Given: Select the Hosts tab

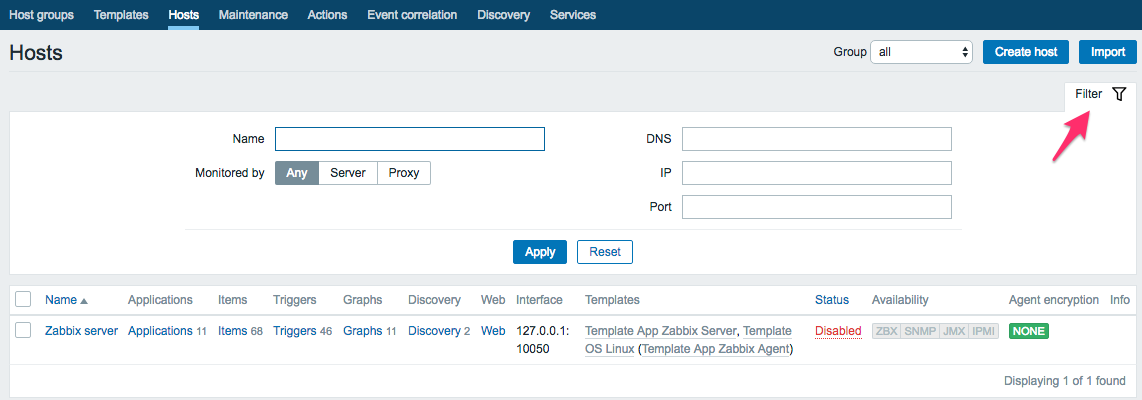Looking at the screenshot, I should pyautogui.click(x=184, y=15).
